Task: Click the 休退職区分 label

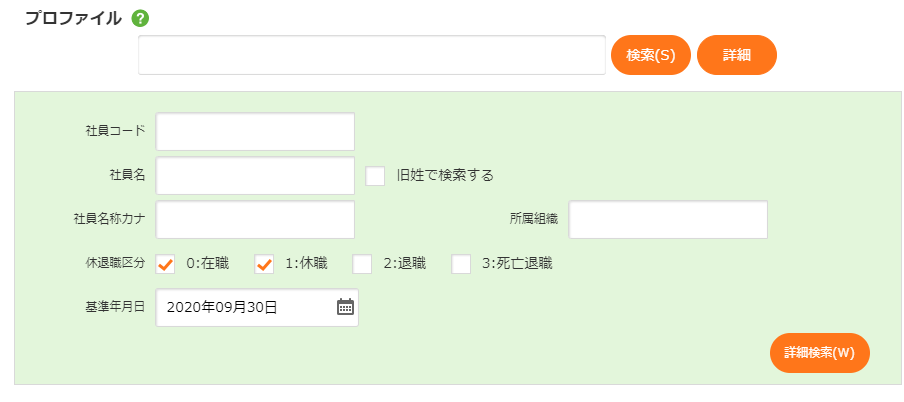Action: click(115, 264)
